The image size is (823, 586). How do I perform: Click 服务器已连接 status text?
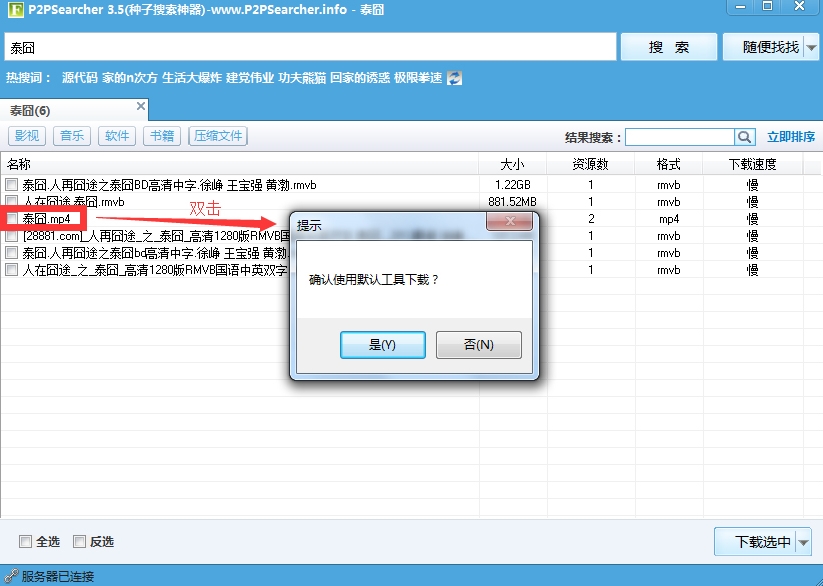[58, 577]
